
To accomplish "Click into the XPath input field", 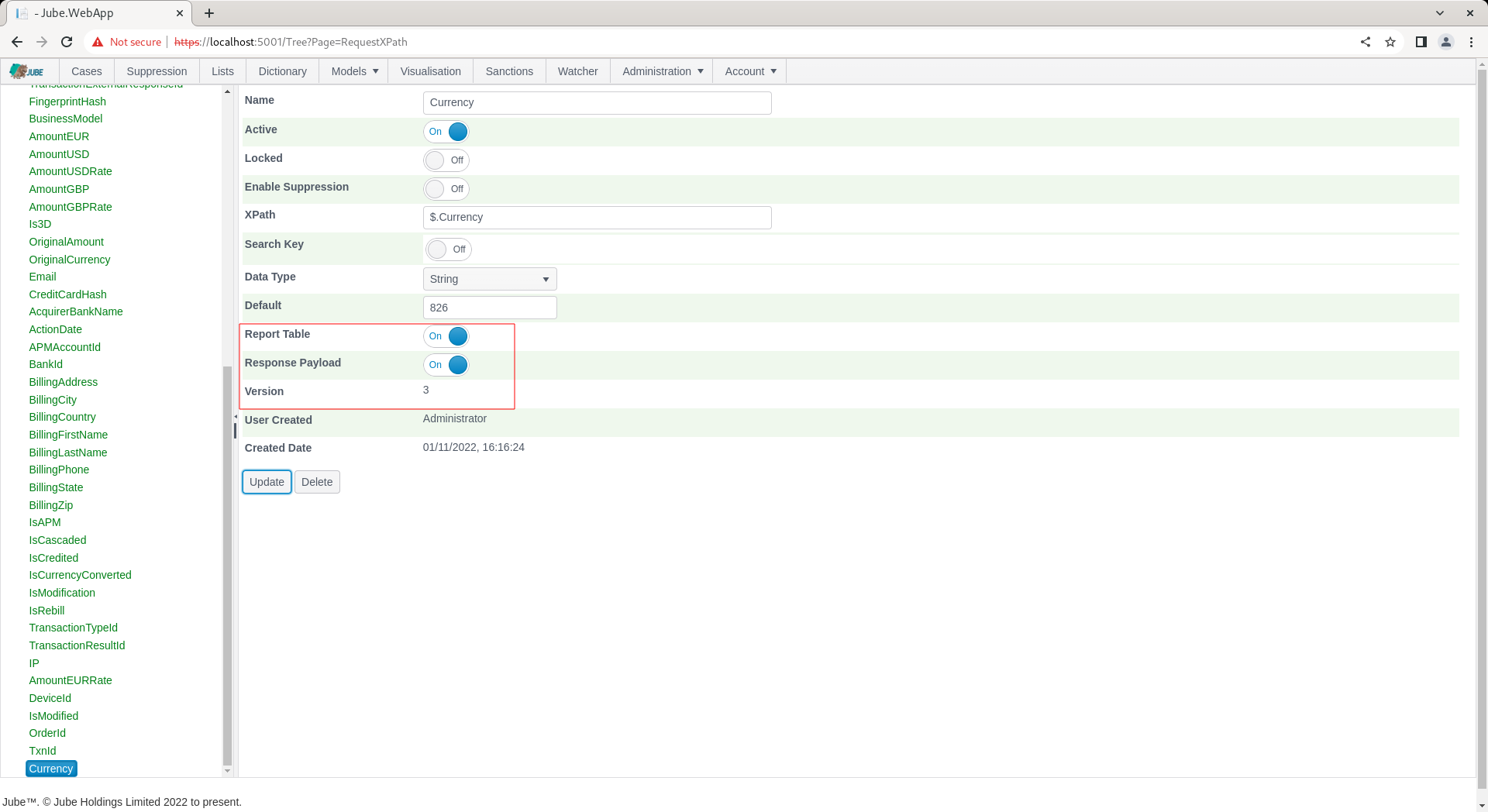I will [598, 218].
